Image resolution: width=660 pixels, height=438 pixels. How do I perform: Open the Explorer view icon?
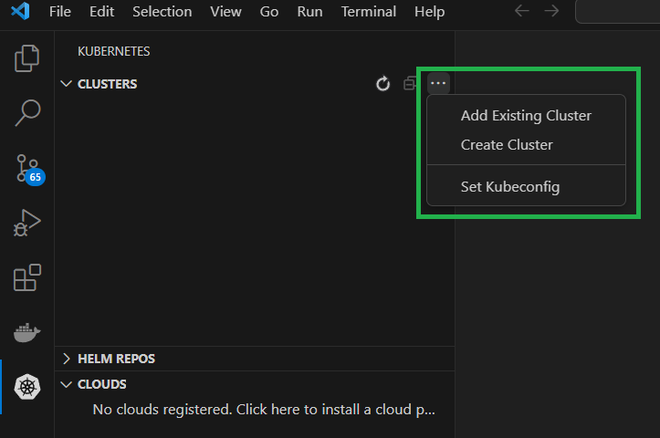[27, 58]
